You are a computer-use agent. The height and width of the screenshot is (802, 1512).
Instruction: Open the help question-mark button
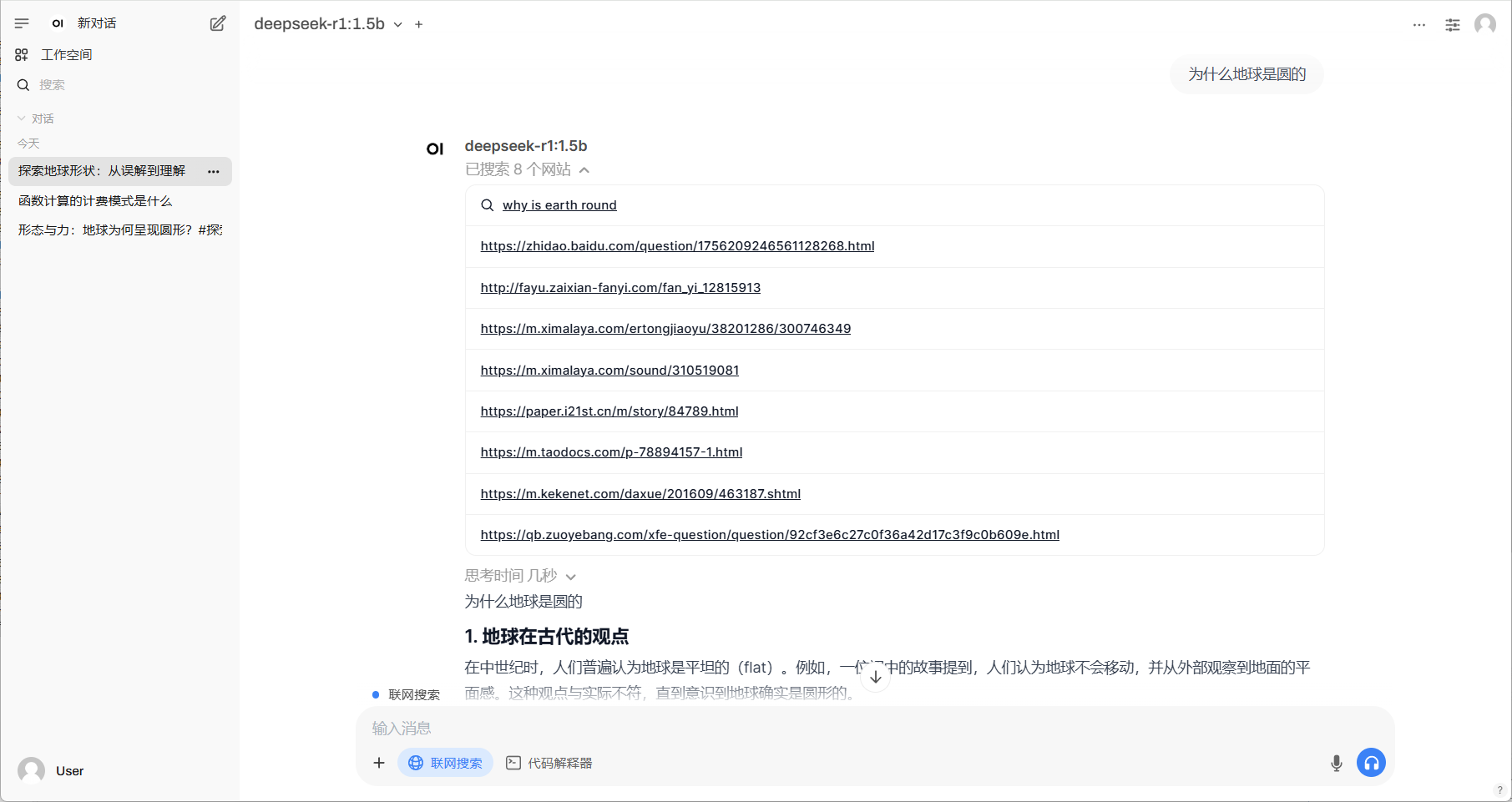(1499, 789)
